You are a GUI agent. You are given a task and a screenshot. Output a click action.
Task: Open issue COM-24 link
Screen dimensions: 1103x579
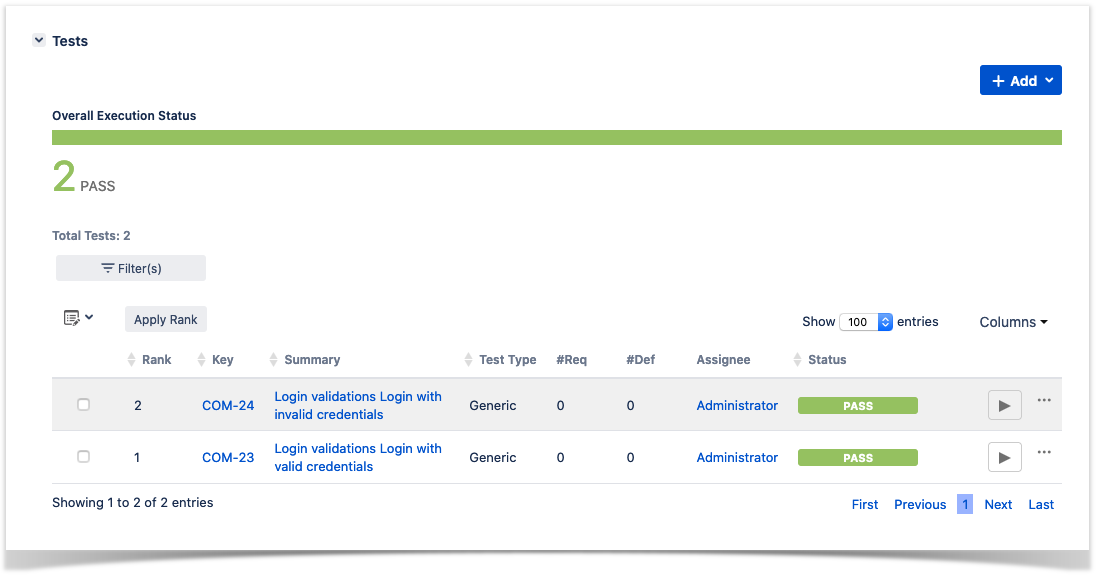[228, 405]
